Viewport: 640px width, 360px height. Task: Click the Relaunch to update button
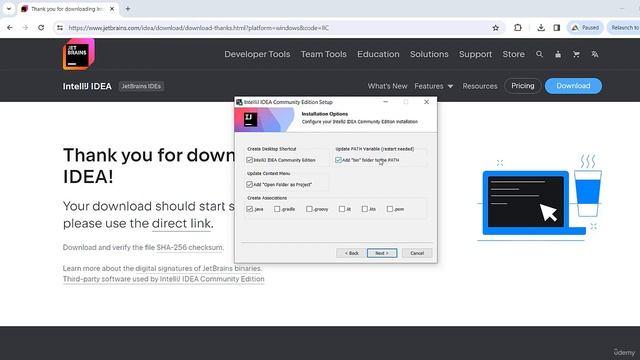(624, 28)
